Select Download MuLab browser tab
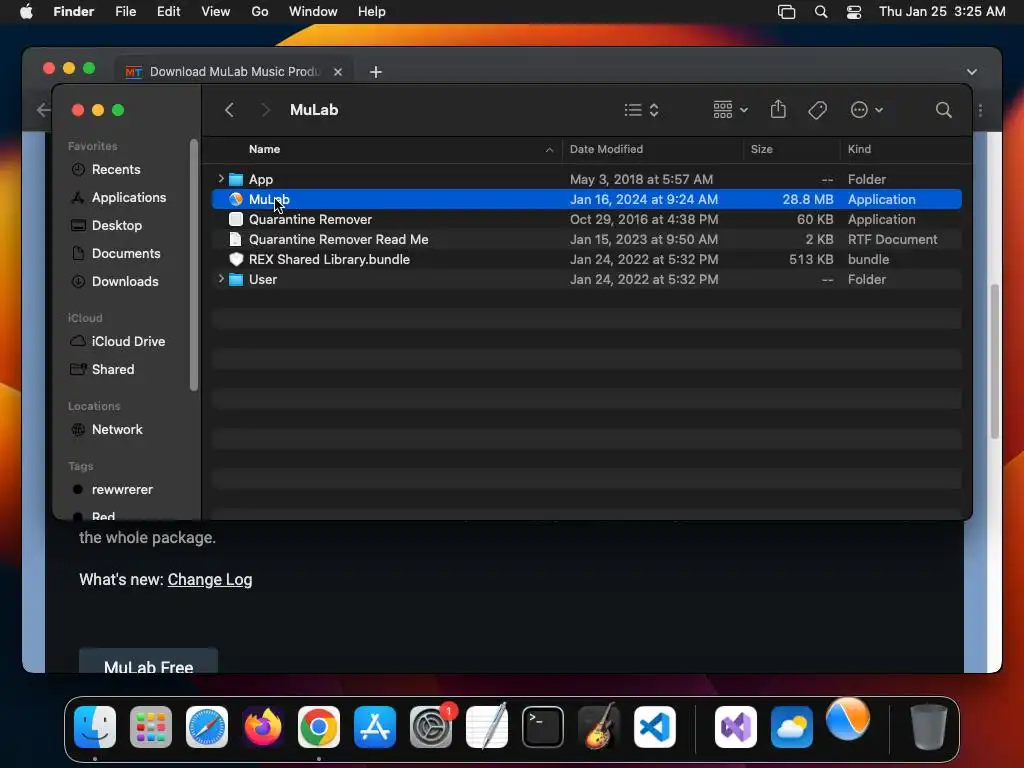Image resolution: width=1024 pixels, height=768 pixels. coord(234,72)
